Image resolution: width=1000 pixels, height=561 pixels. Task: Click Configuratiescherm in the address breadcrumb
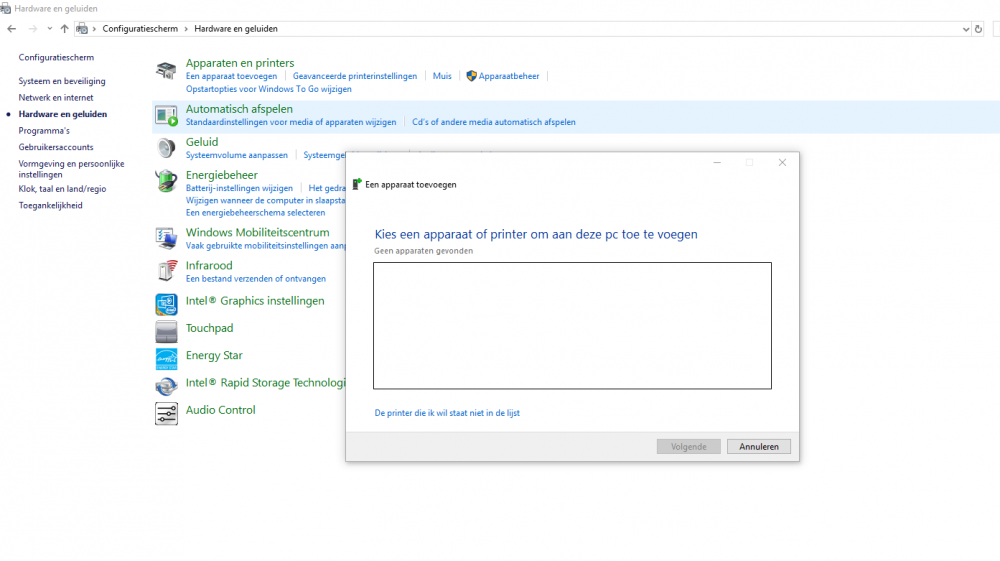(x=140, y=29)
